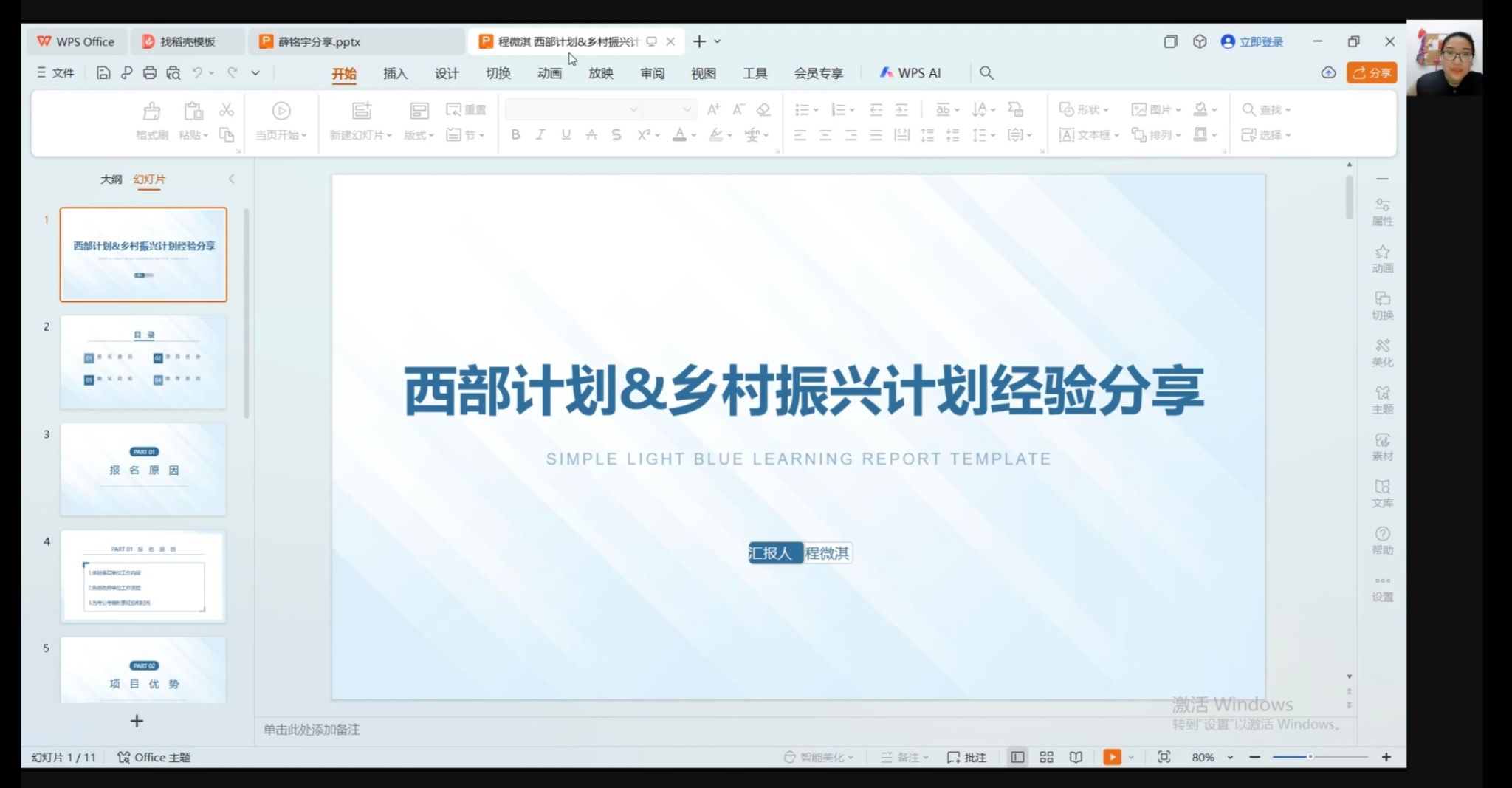Toggle Reading view in status bar
The width and height of the screenshot is (1512, 788).
(1076, 757)
